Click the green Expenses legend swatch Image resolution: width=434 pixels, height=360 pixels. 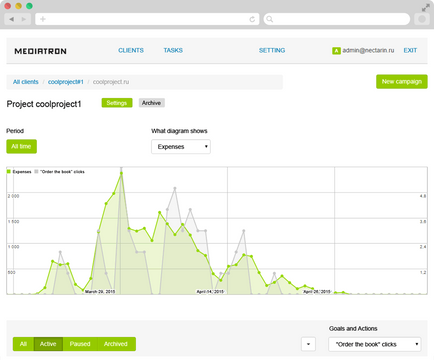tap(9, 172)
